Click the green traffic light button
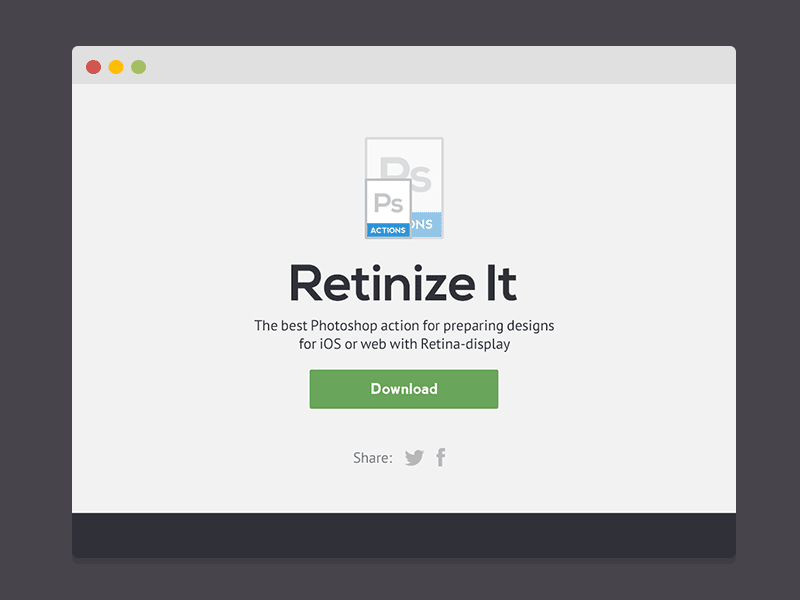Image resolution: width=800 pixels, height=600 pixels. [139, 65]
